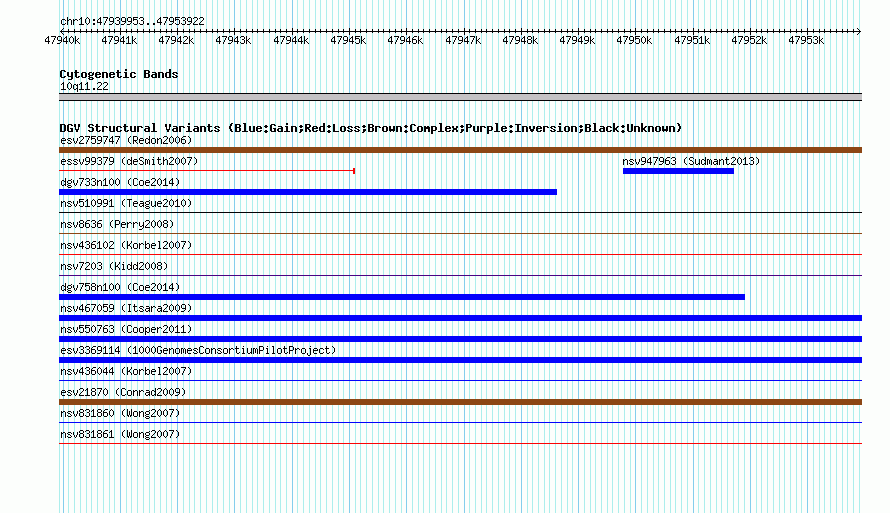Click the 47949k ruler tick label
The width and height of the screenshot is (890, 513).
[577, 40]
